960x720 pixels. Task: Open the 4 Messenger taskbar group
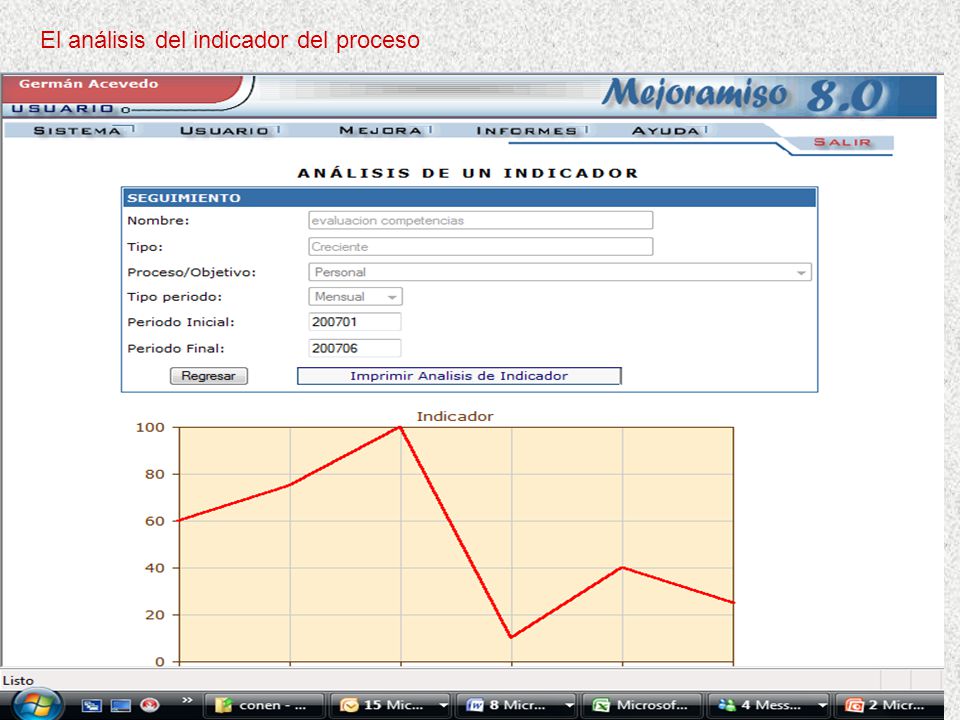tap(768, 705)
